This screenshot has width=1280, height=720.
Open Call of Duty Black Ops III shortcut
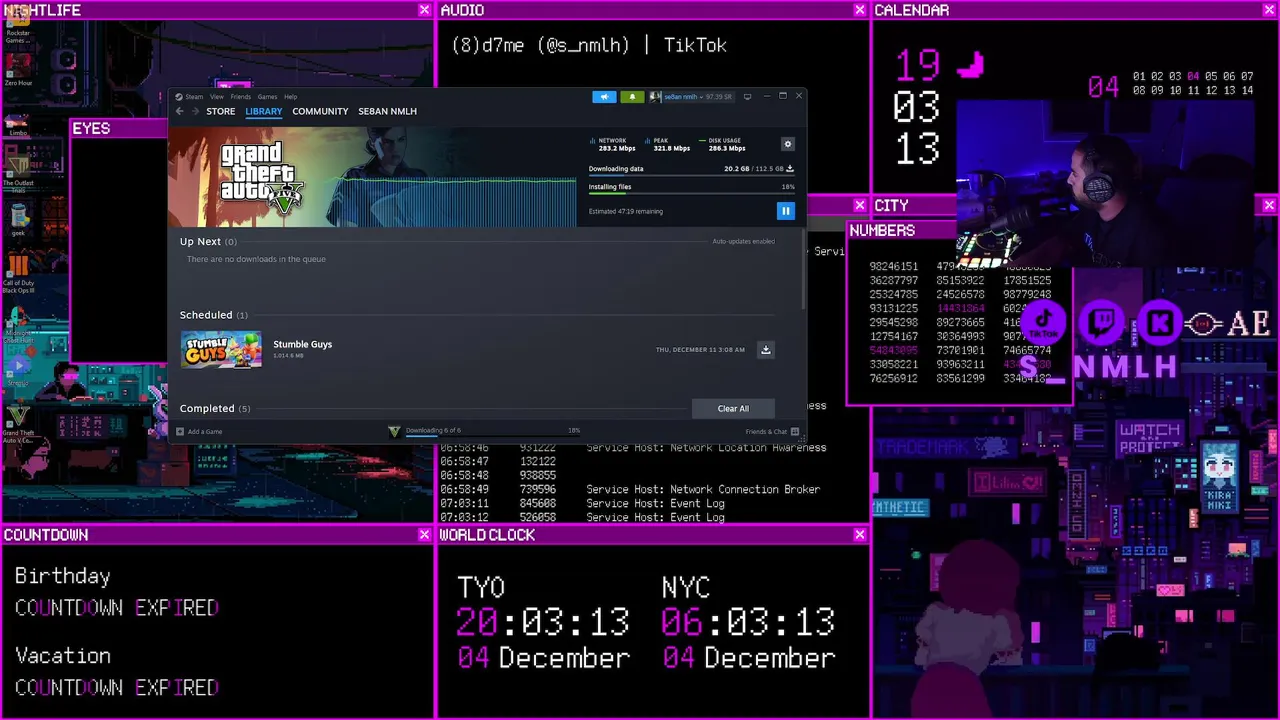pos(17,272)
